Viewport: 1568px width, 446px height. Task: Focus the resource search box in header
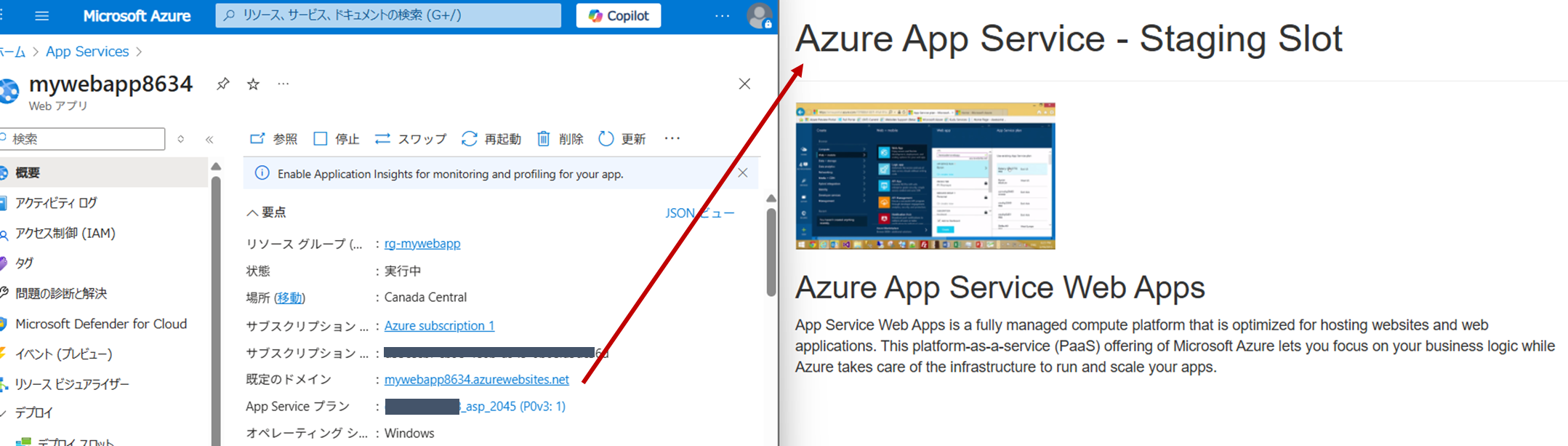pos(388,15)
